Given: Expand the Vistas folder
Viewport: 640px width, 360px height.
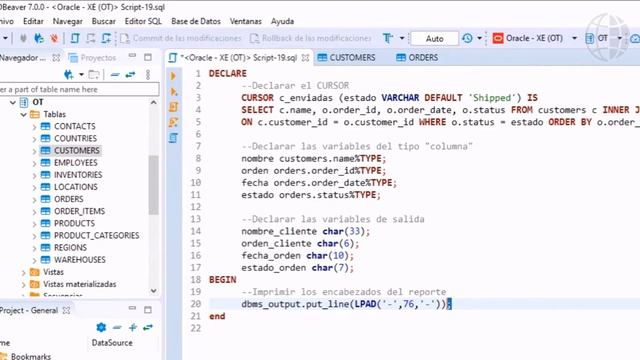Looking at the screenshot, I should pyautogui.click(x=23, y=272).
